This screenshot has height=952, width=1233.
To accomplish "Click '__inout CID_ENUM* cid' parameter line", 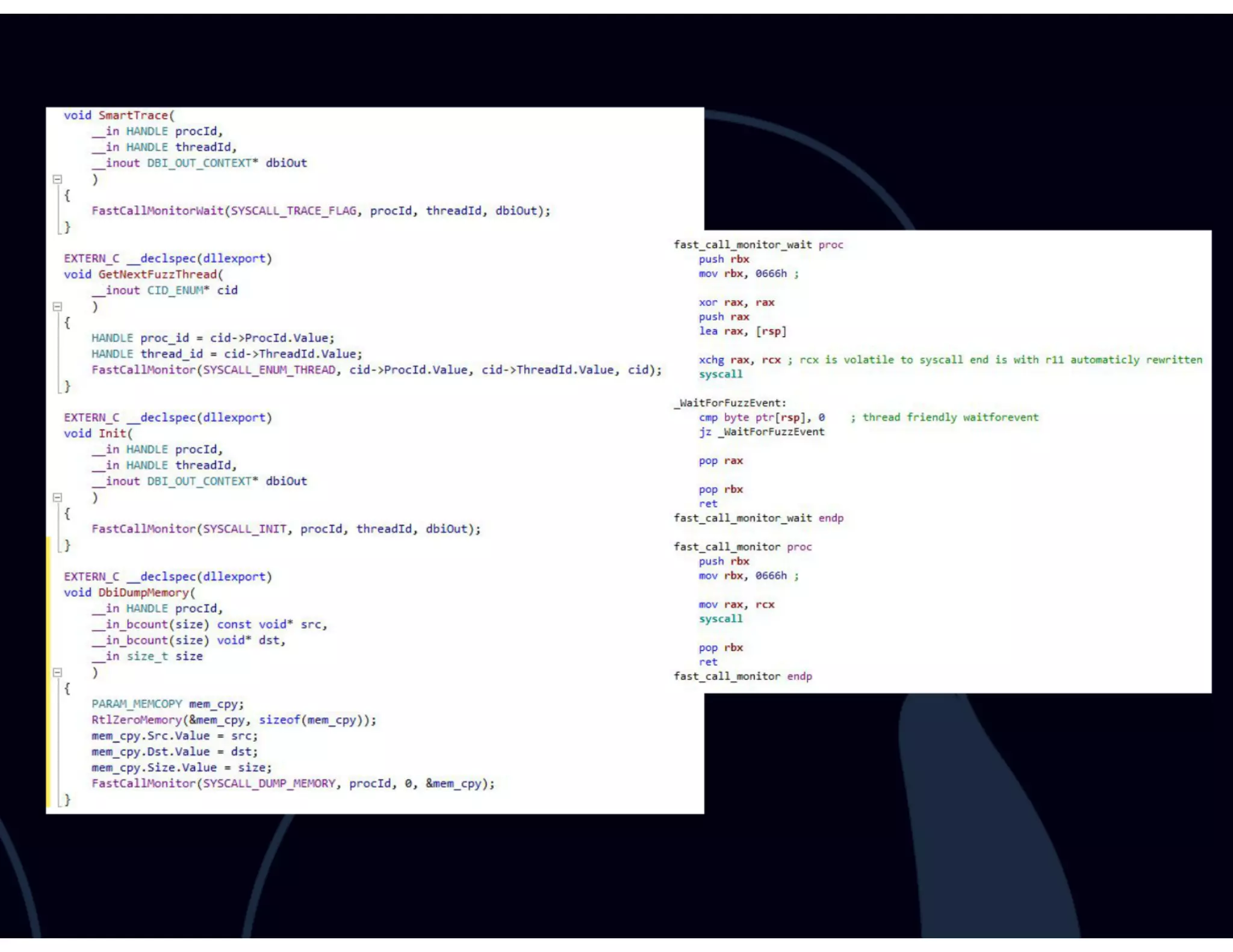I will (x=164, y=290).
